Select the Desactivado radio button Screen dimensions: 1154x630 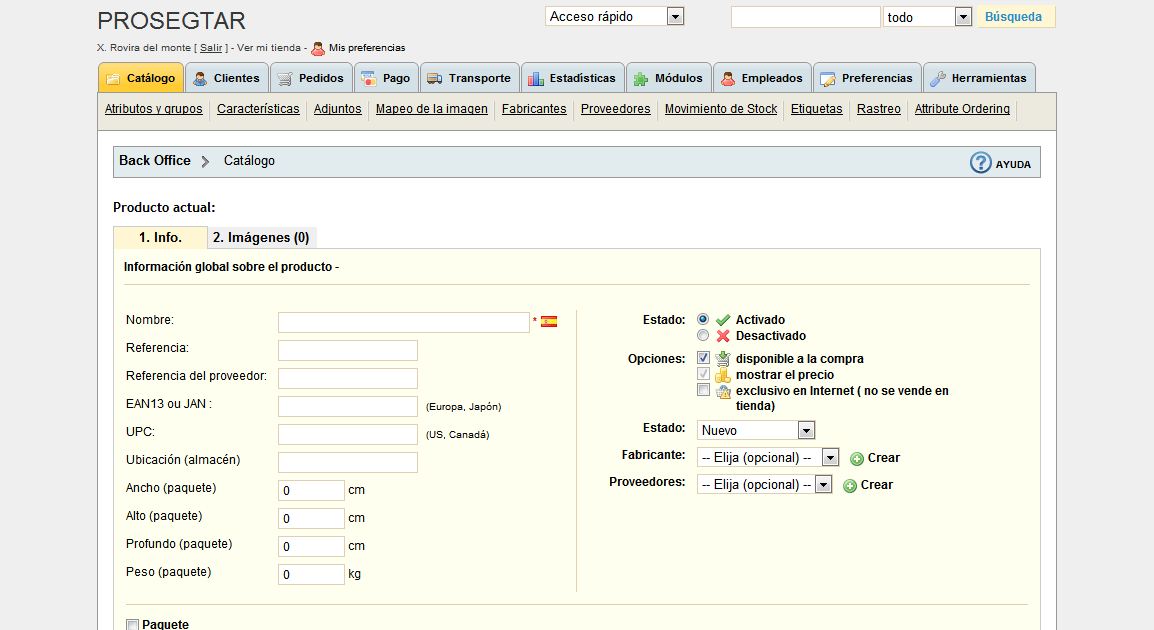703,336
